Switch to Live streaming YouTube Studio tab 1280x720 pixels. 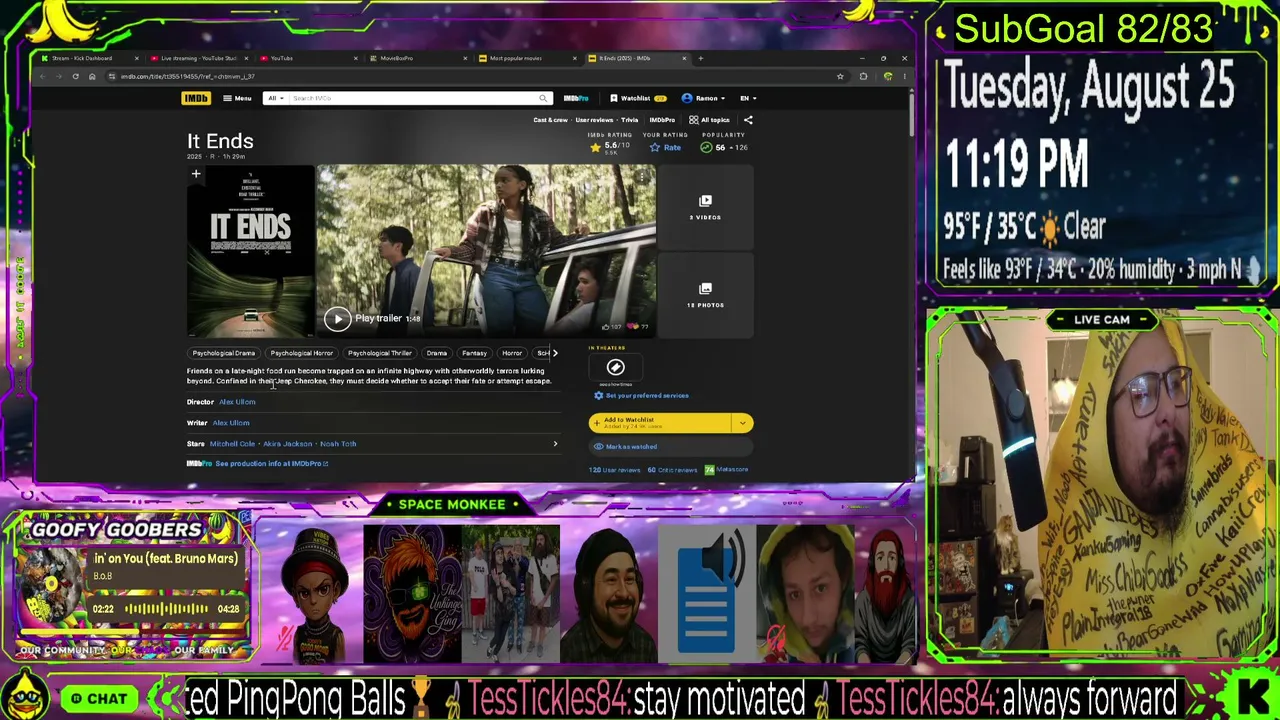[x=198, y=58]
